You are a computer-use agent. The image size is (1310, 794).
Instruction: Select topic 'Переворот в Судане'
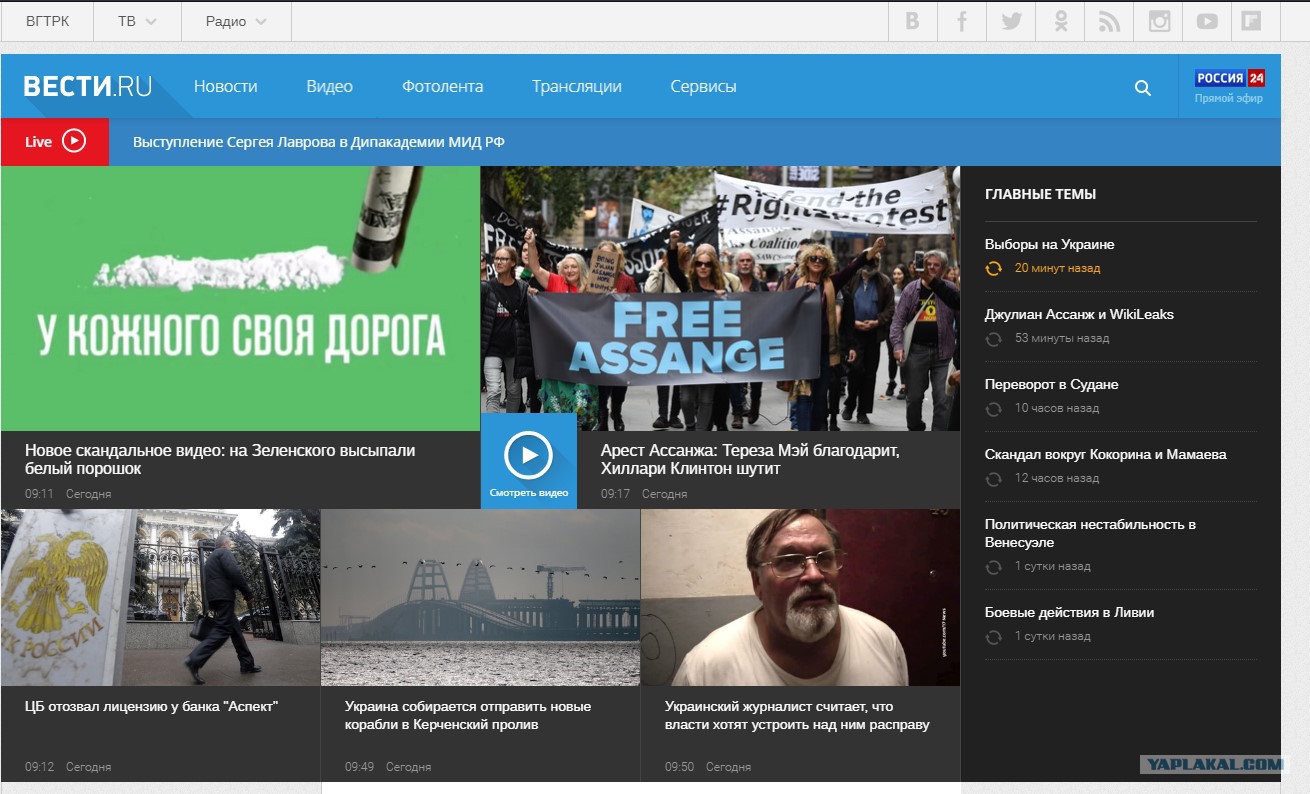(x=1051, y=384)
